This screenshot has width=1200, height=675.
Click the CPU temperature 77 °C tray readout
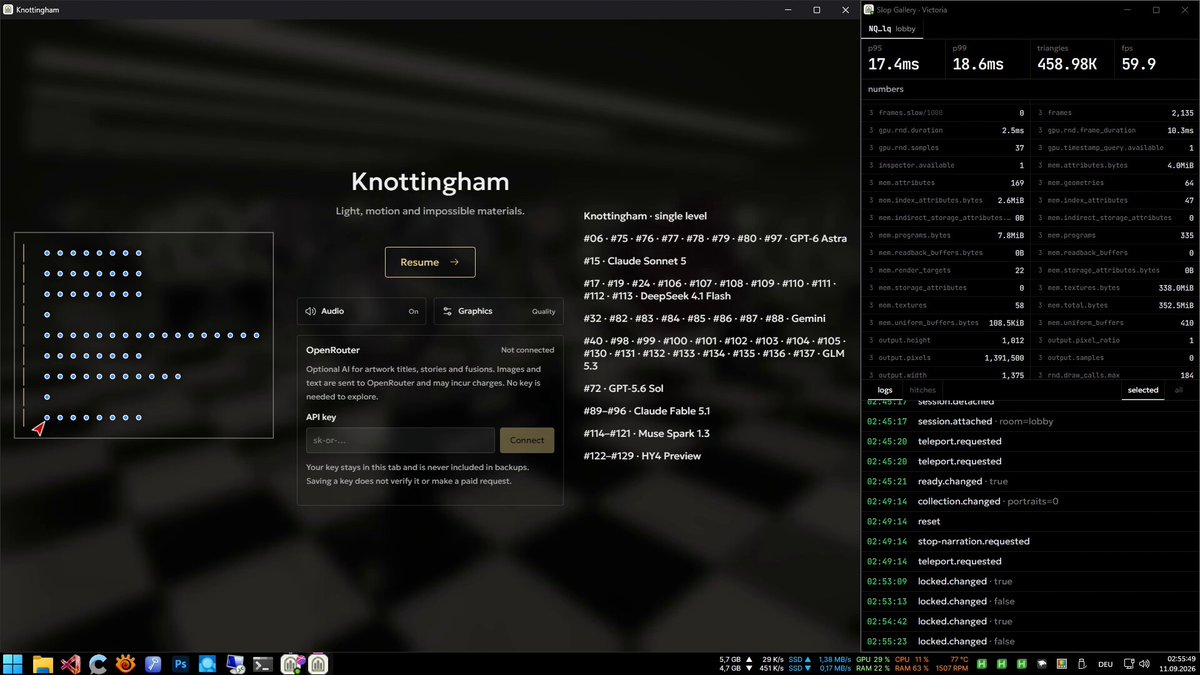pyautogui.click(x=959, y=659)
